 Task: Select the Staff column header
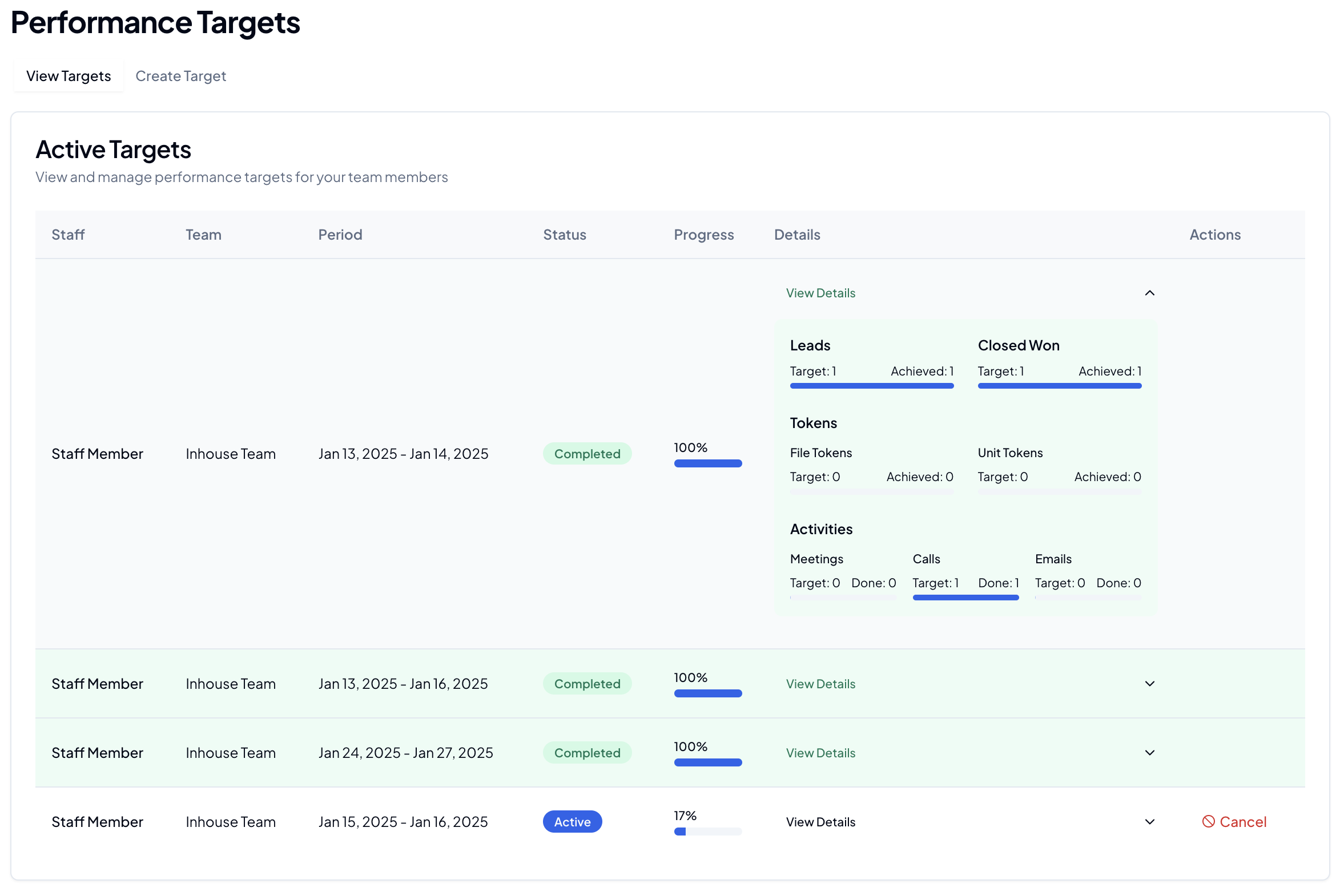pyautogui.click(x=67, y=235)
